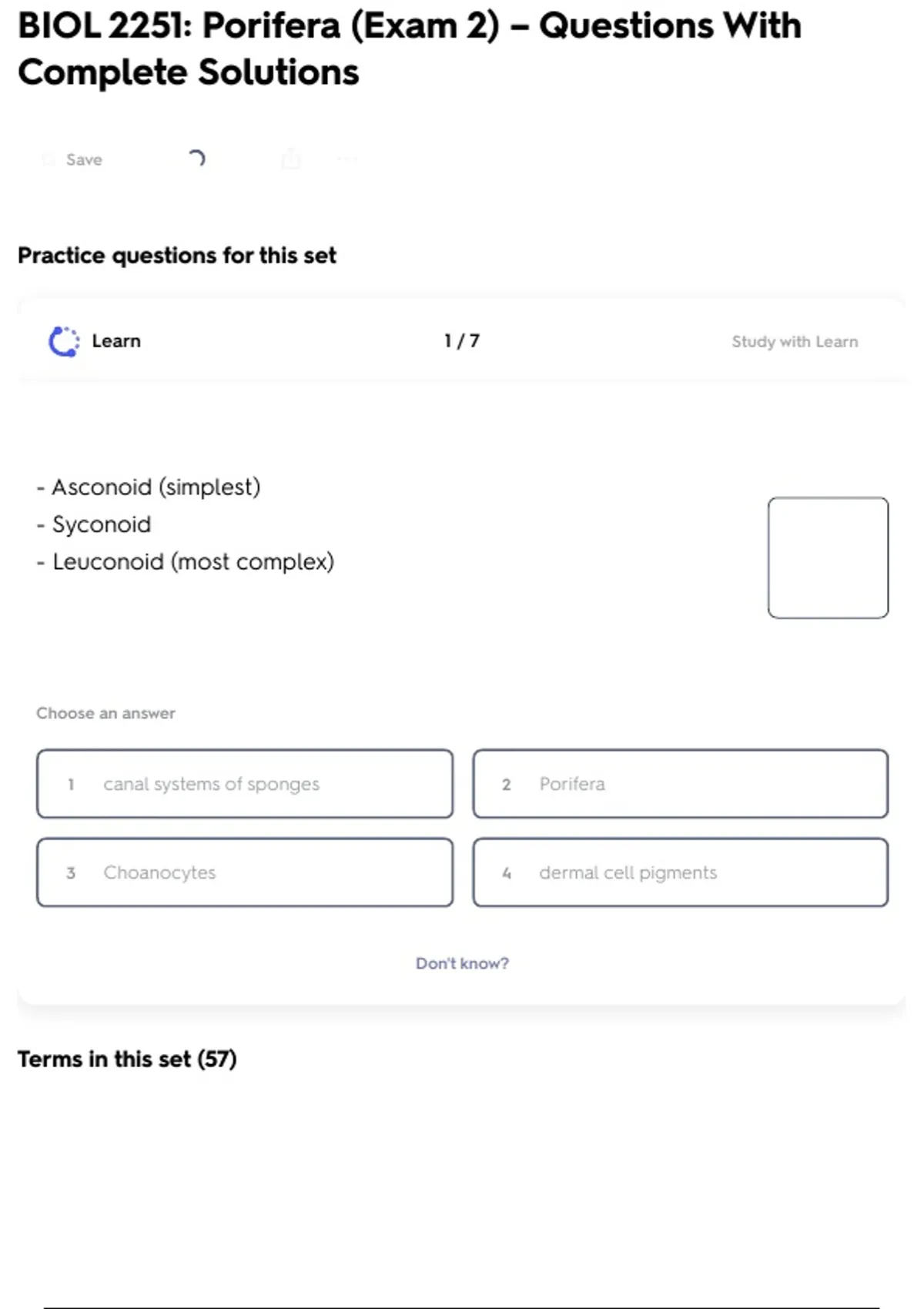Click the Learn label
Image resolution: width=924 pixels, height=1309 pixels.
pos(116,341)
